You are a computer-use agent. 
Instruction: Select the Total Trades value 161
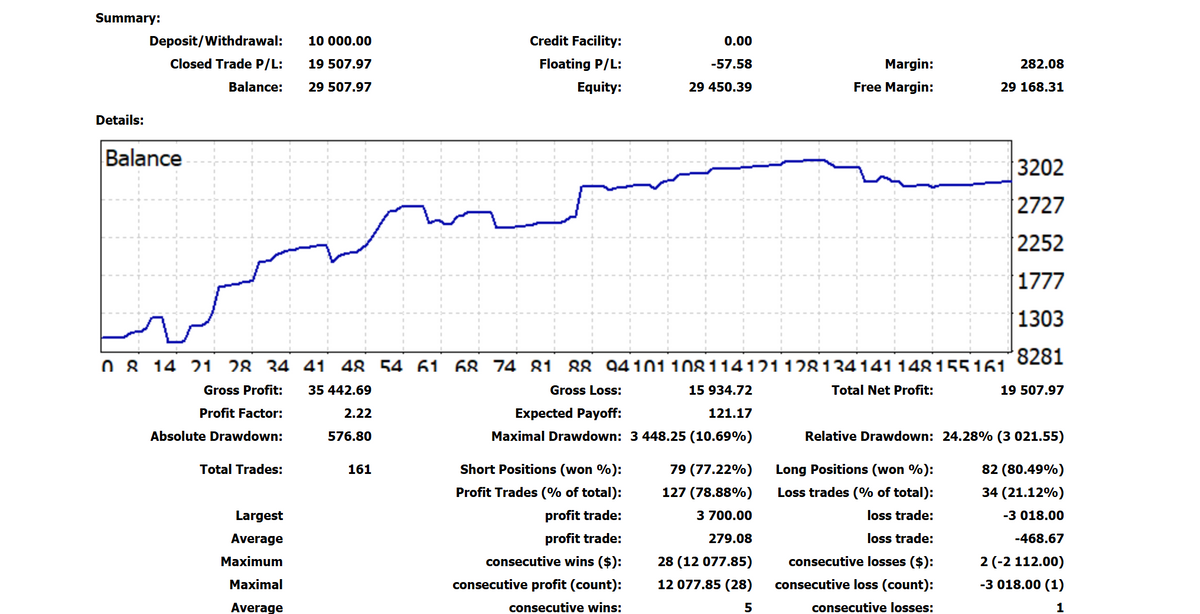[x=360, y=469]
